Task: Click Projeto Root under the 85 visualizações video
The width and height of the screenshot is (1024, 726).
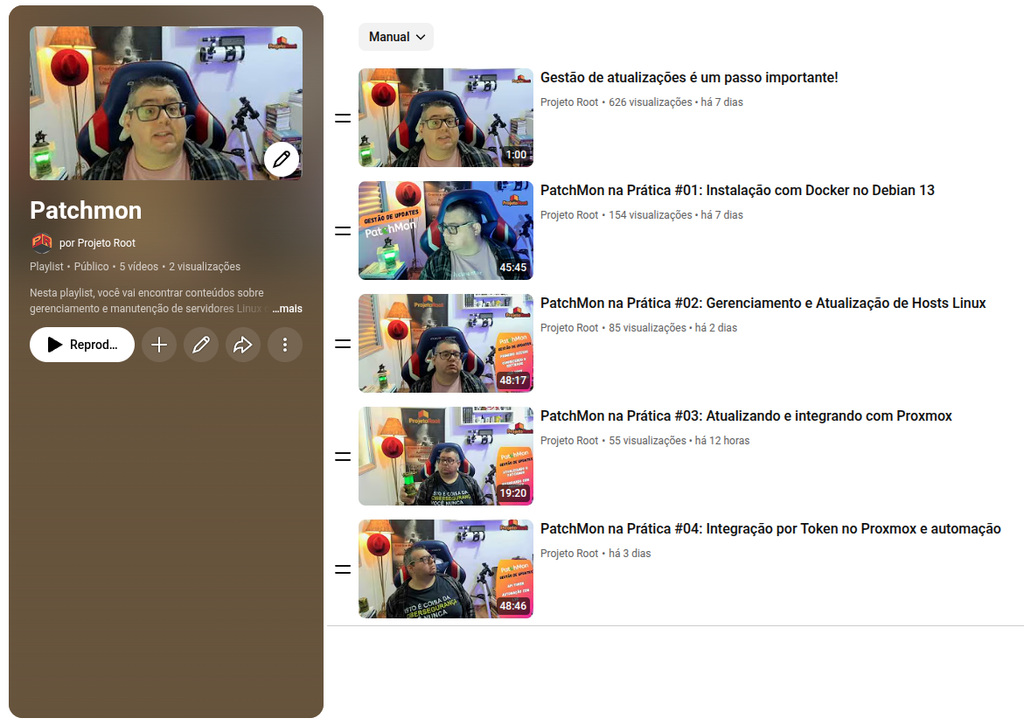Action: coord(569,328)
